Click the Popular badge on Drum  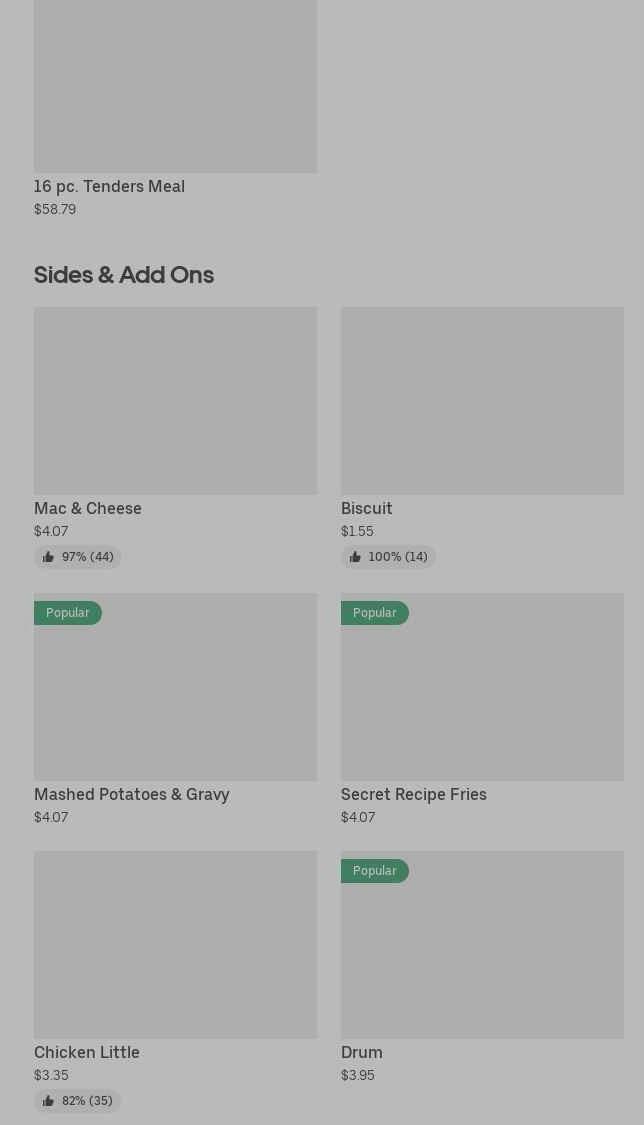tap(374, 871)
